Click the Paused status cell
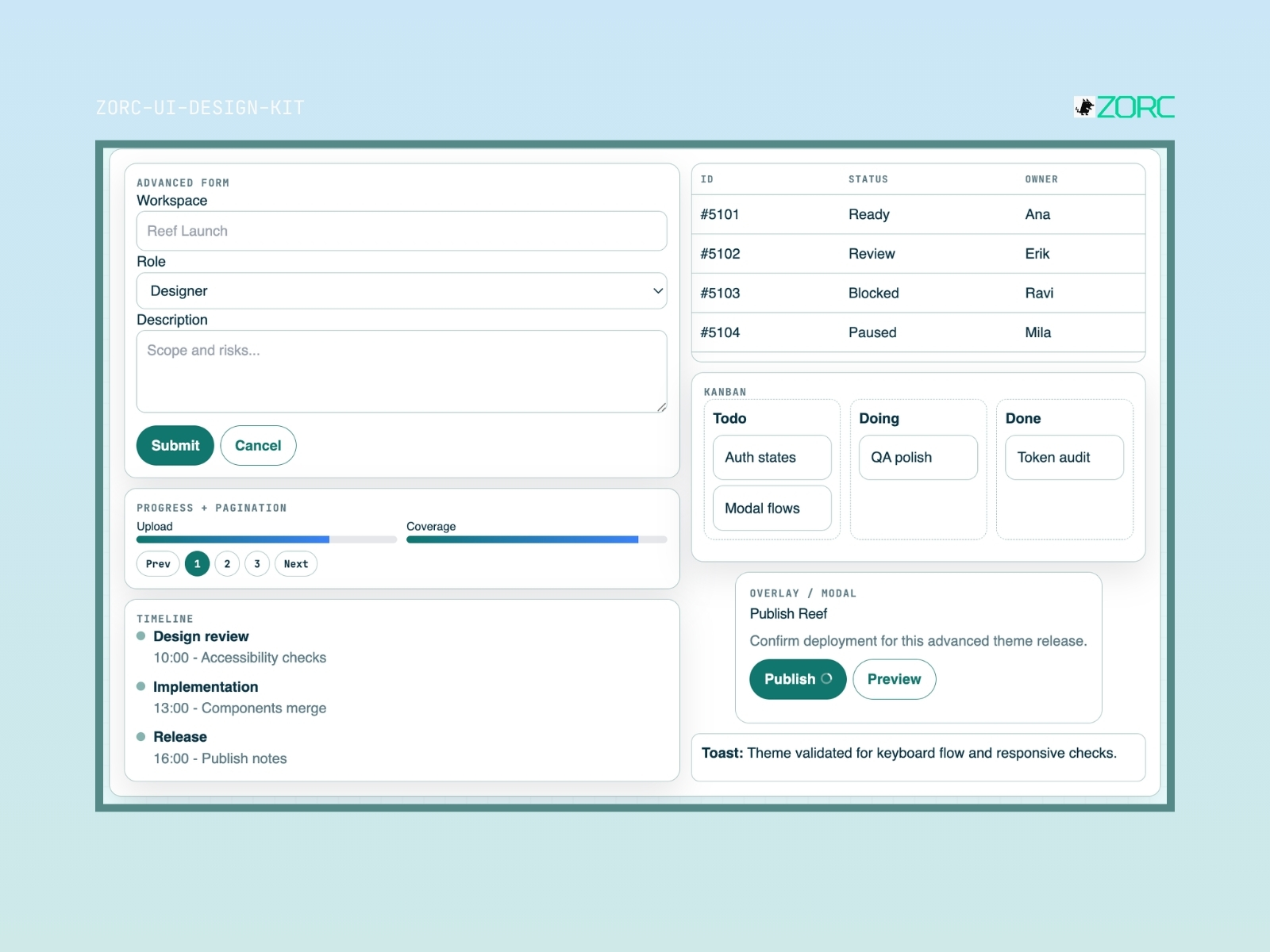1270x952 pixels. [x=872, y=332]
